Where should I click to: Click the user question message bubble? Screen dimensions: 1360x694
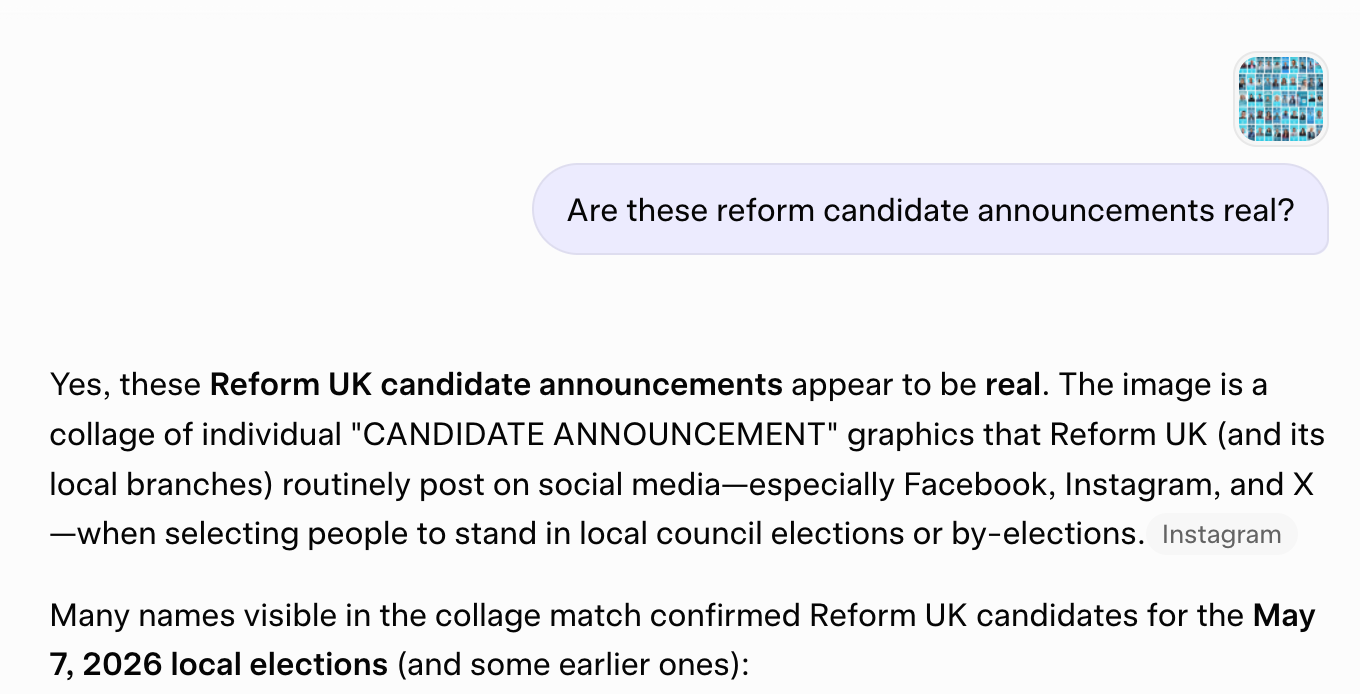[x=930, y=210]
